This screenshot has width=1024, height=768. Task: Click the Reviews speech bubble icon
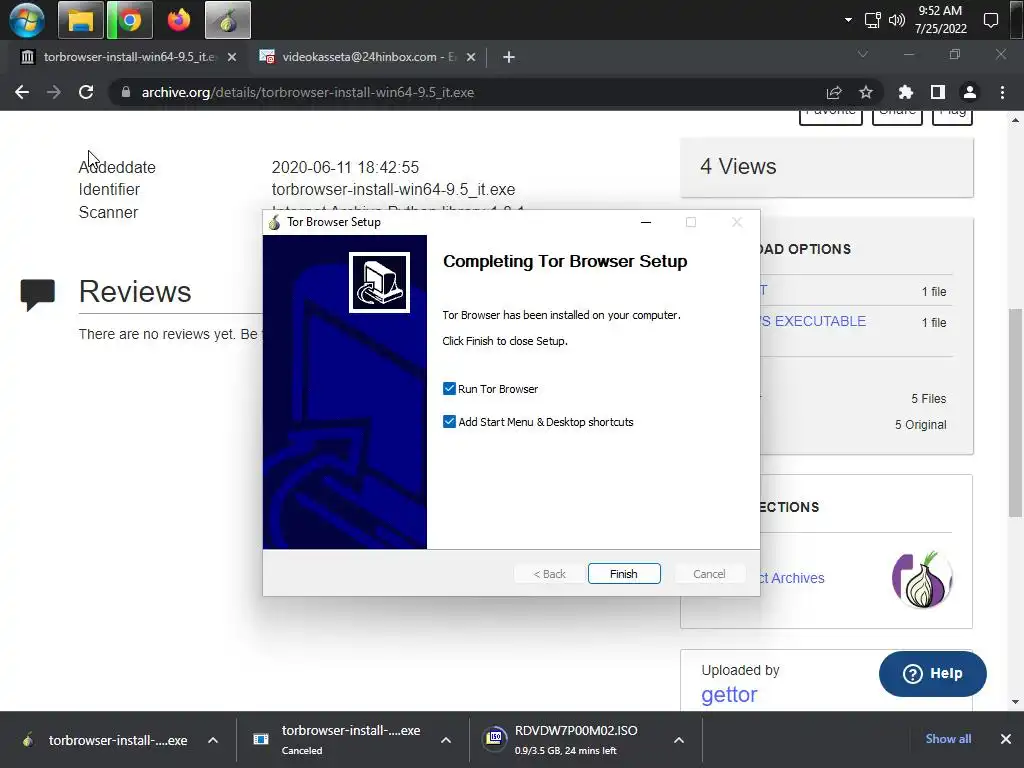pos(37,294)
